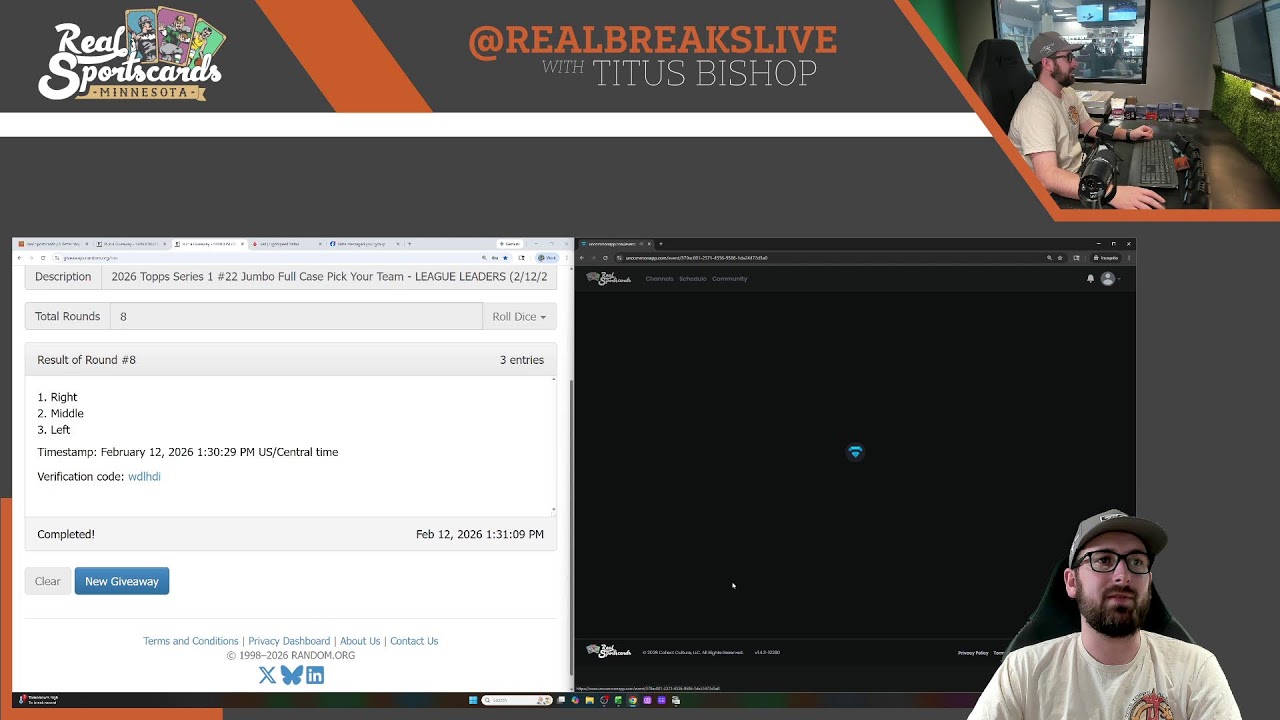Click the notification bell in the dark window

1090,279
